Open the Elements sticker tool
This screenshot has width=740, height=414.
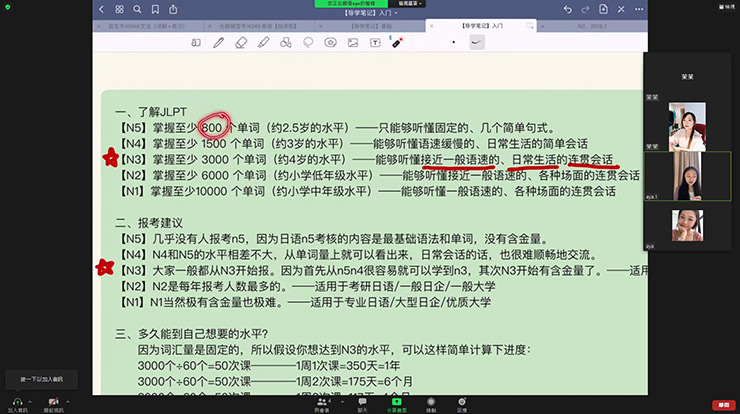[330, 42]
